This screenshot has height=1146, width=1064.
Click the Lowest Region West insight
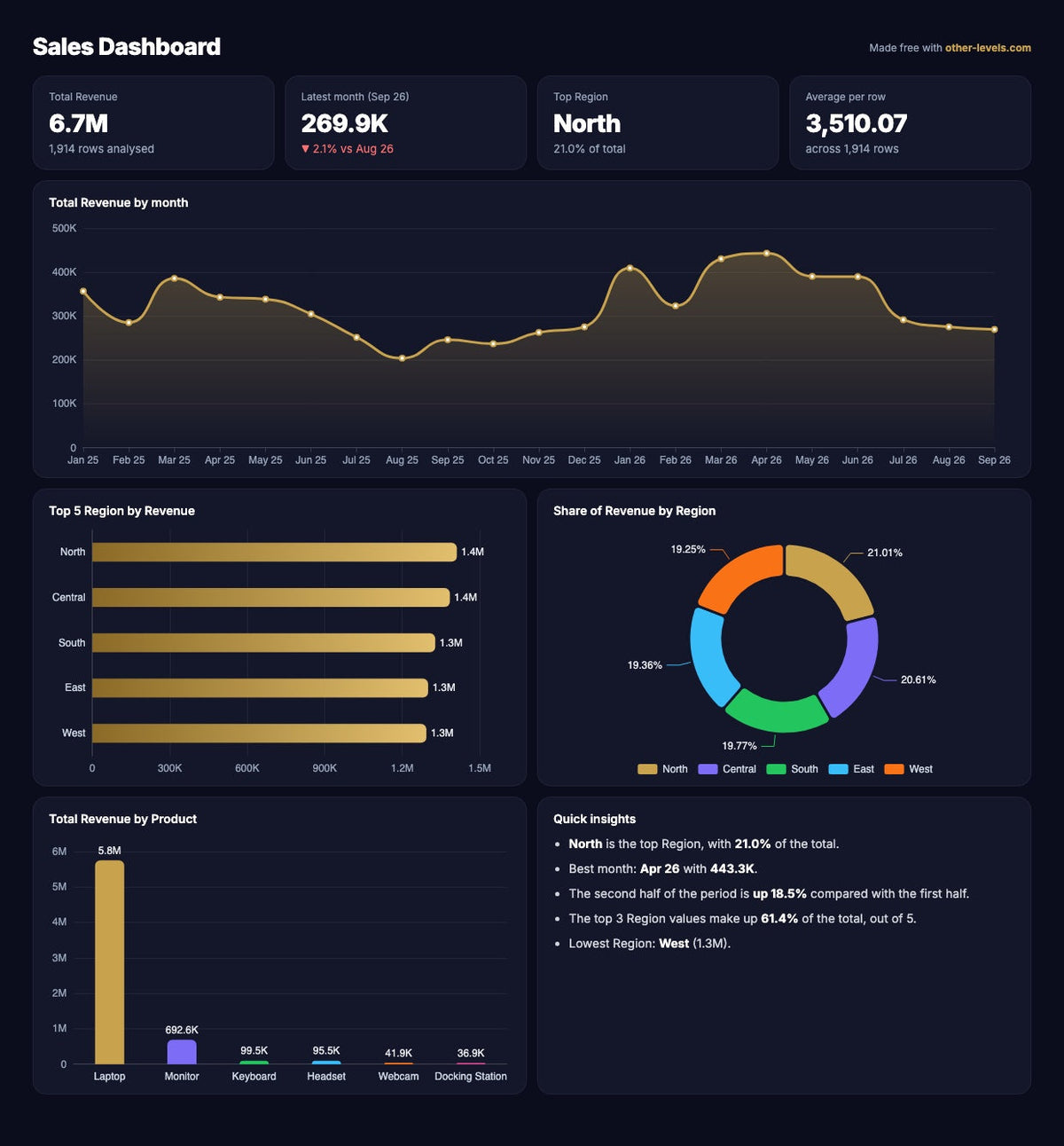coord(649,944)
